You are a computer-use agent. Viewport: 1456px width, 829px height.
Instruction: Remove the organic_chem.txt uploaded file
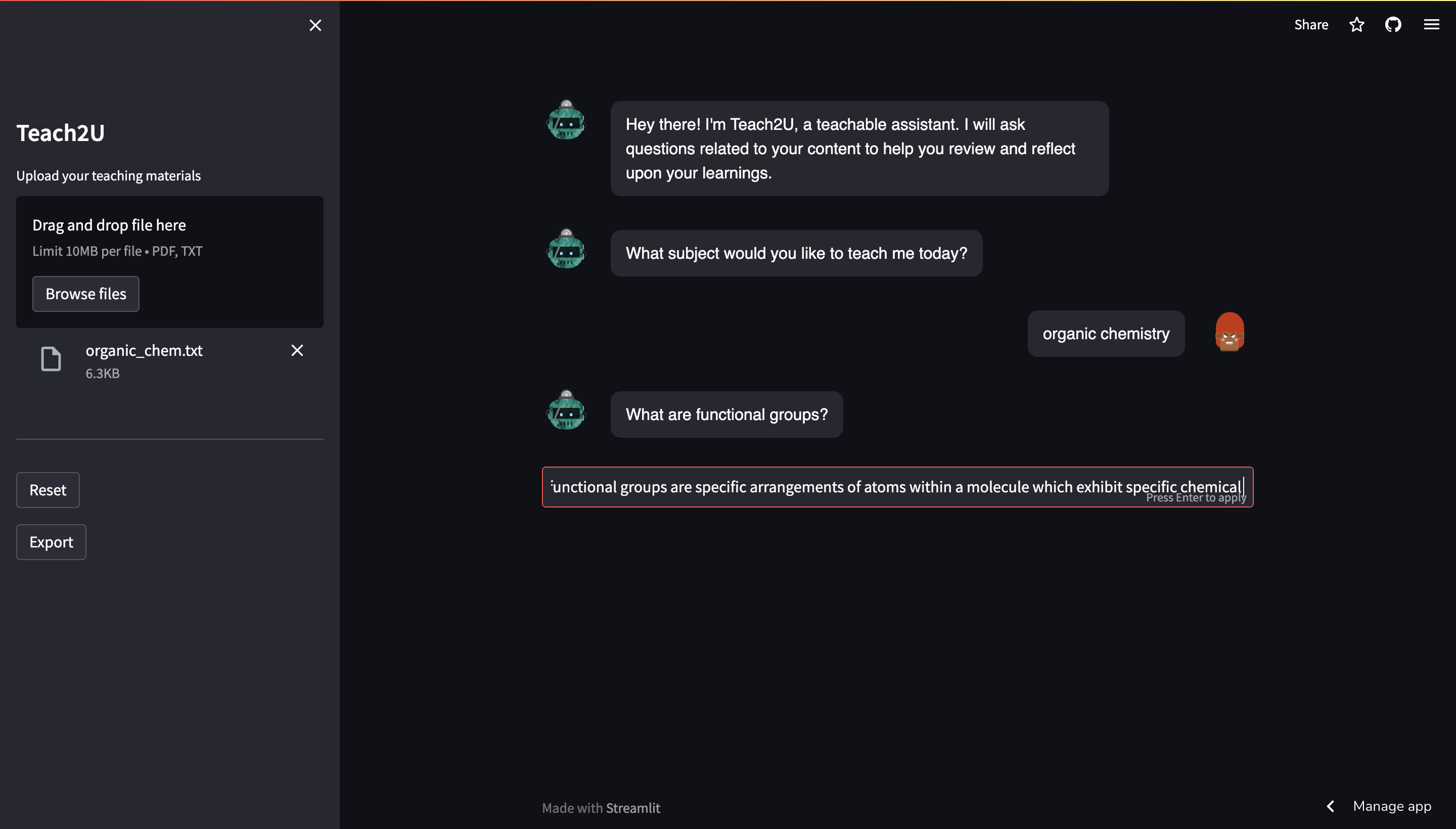[297, 350]
